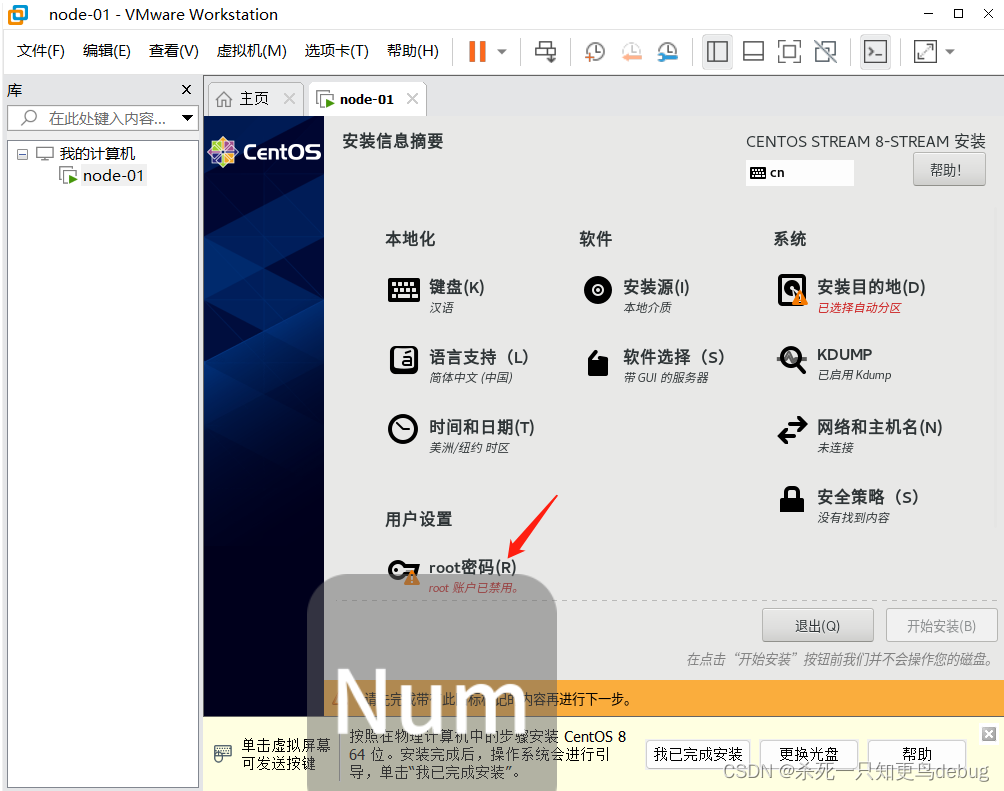This screenshot has width=1004, height=791.
Task: Open 键盘(K) keyboard settings in installer
Action: pos(455,287)
